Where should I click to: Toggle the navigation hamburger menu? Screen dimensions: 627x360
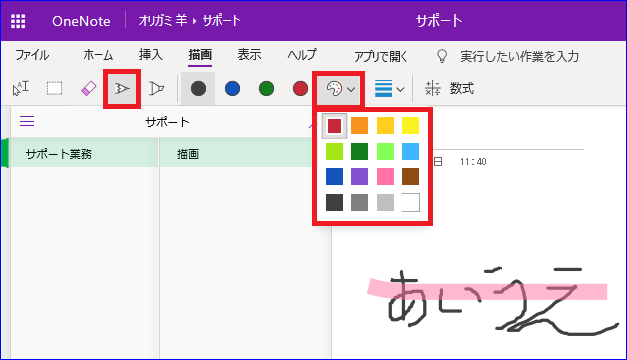pos(27,121)
